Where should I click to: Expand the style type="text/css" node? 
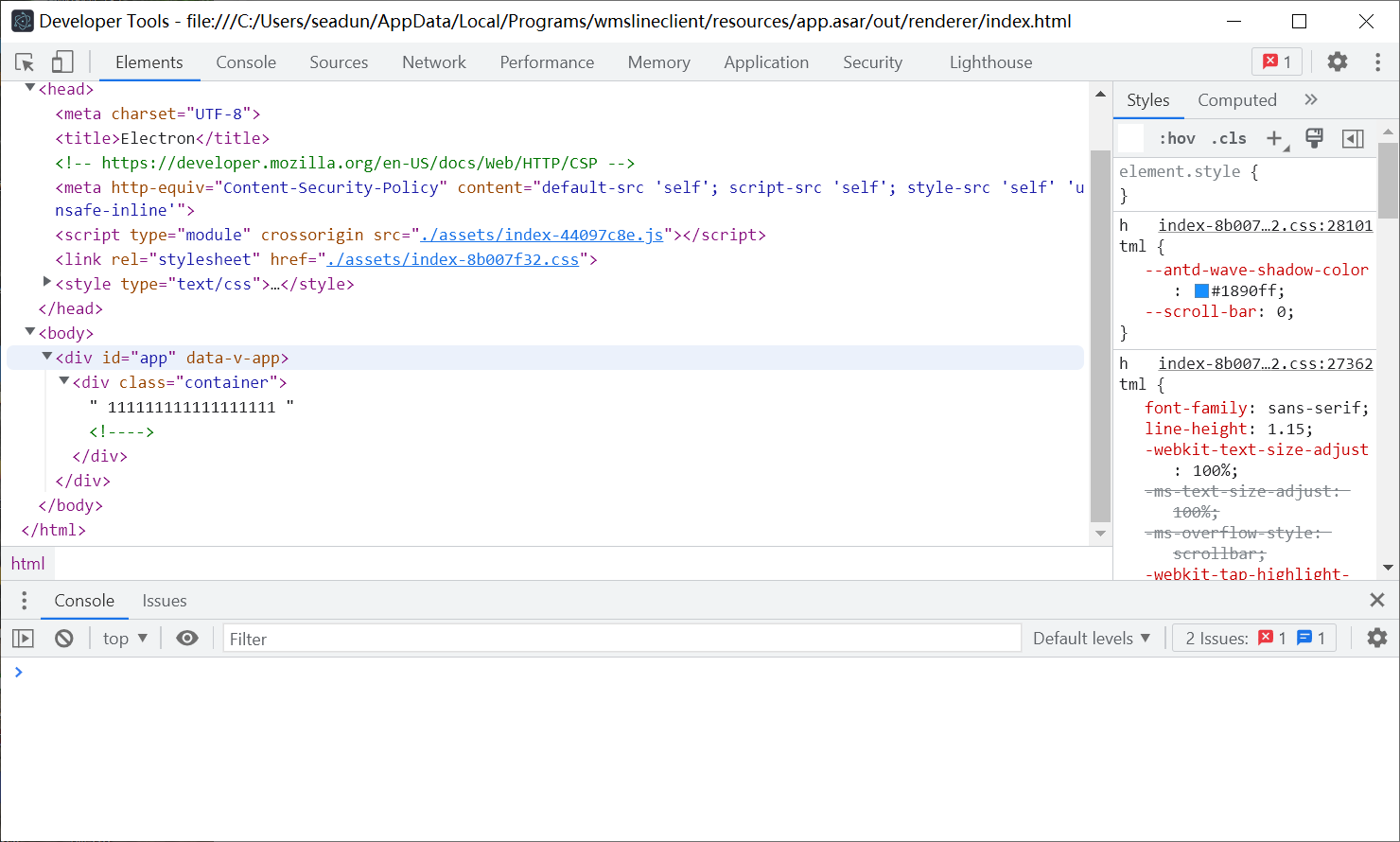pos(47,282)
